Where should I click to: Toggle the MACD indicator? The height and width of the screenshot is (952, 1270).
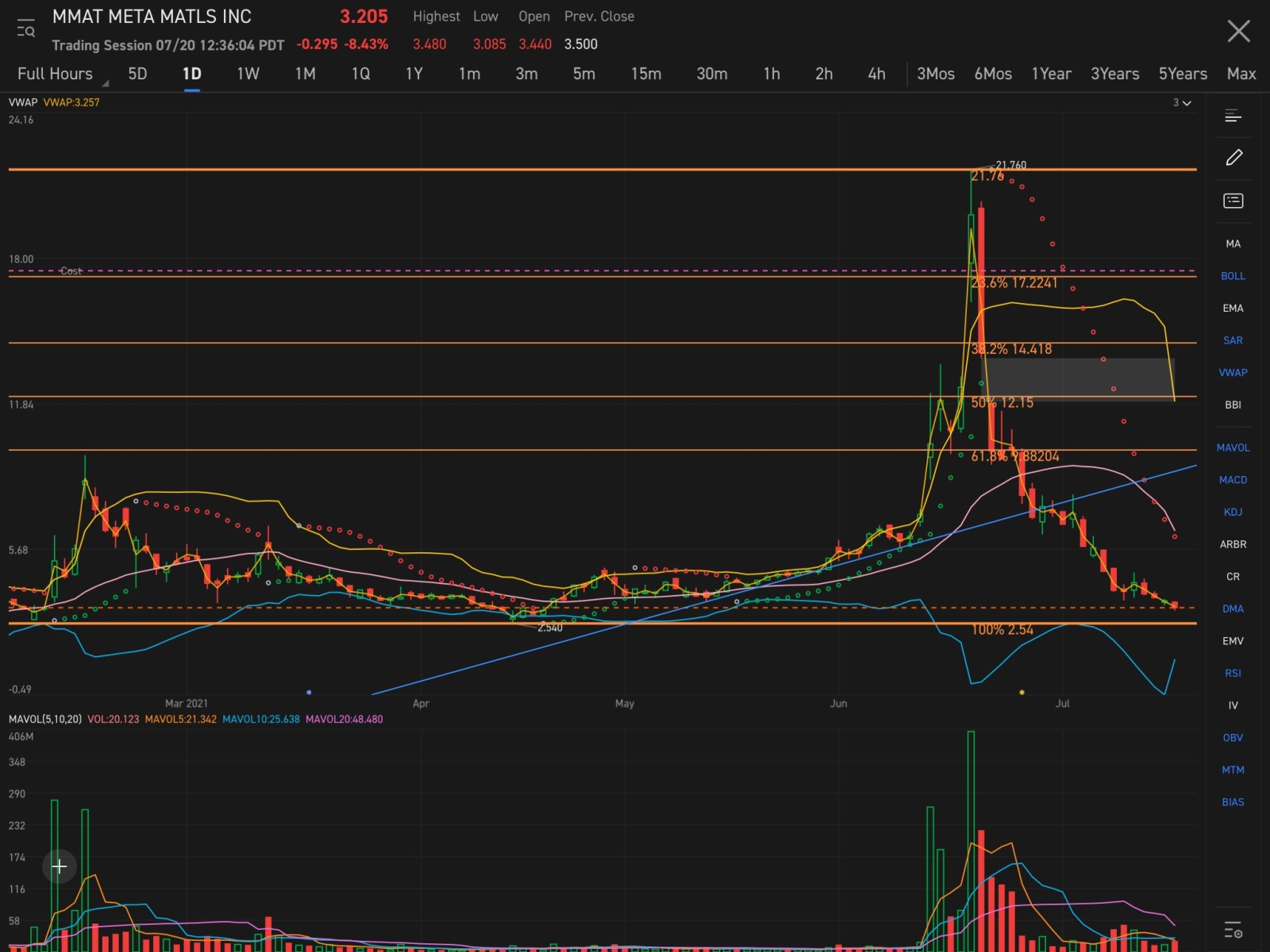pos(1233,480)
